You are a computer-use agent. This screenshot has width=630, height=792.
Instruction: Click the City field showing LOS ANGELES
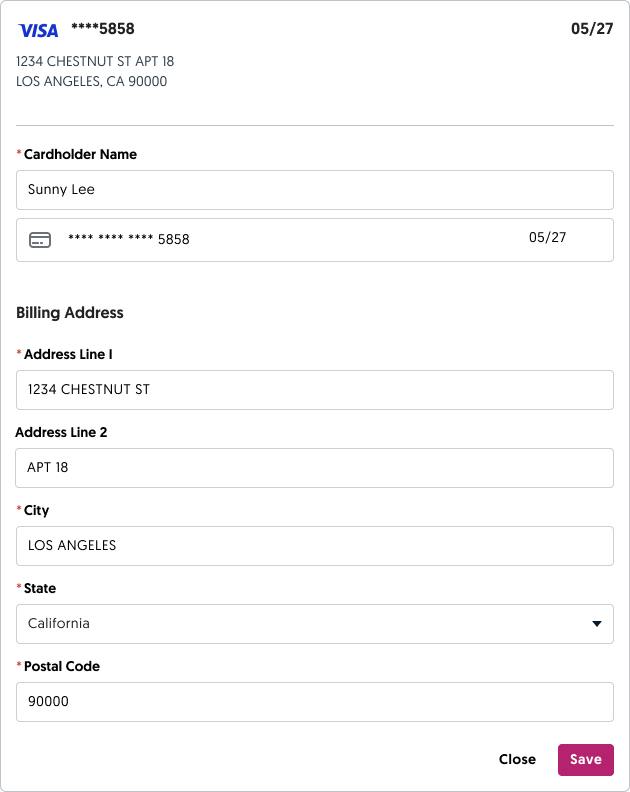click(314, 546)
